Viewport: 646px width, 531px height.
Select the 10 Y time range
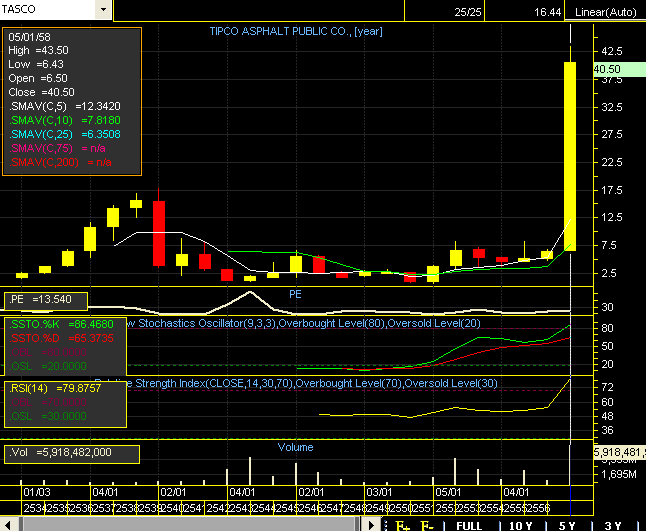click(x=520, y=526)
